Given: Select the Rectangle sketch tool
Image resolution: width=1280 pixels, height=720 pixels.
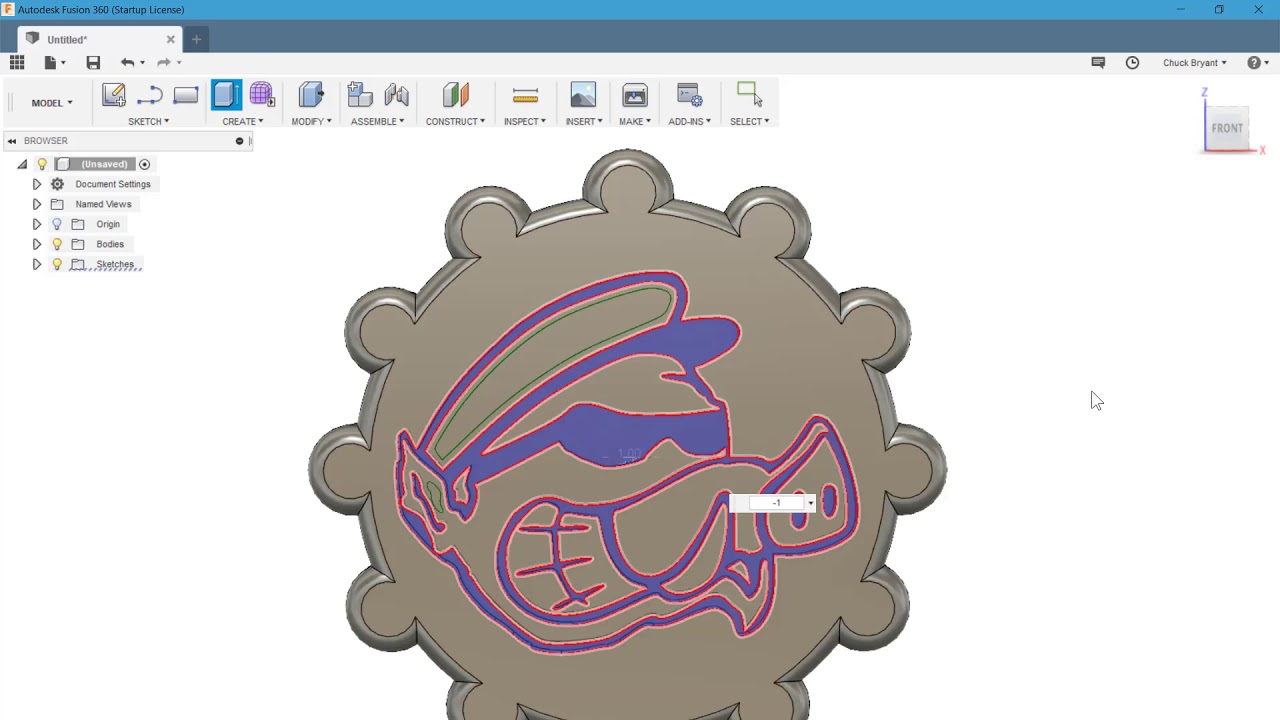Looking at the screenshot, I should coord(186,95).
